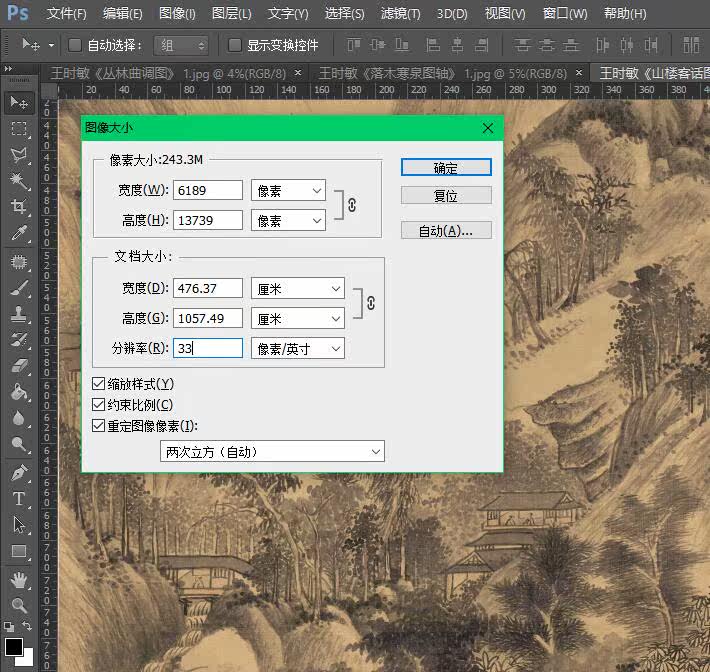Select the Blur tool
This screenshot has height=672, width=710.
[x=19, y=418]
